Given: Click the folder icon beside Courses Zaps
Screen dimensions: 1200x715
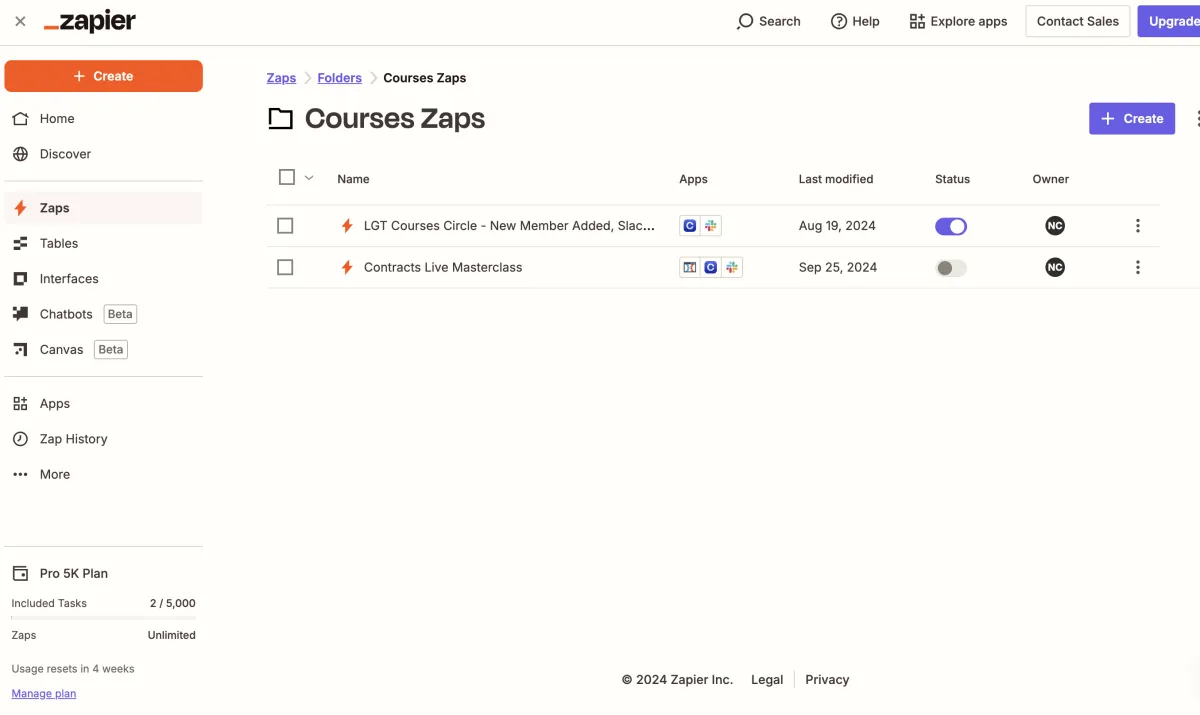Looking at the screenshot, I should coord(281,119).
